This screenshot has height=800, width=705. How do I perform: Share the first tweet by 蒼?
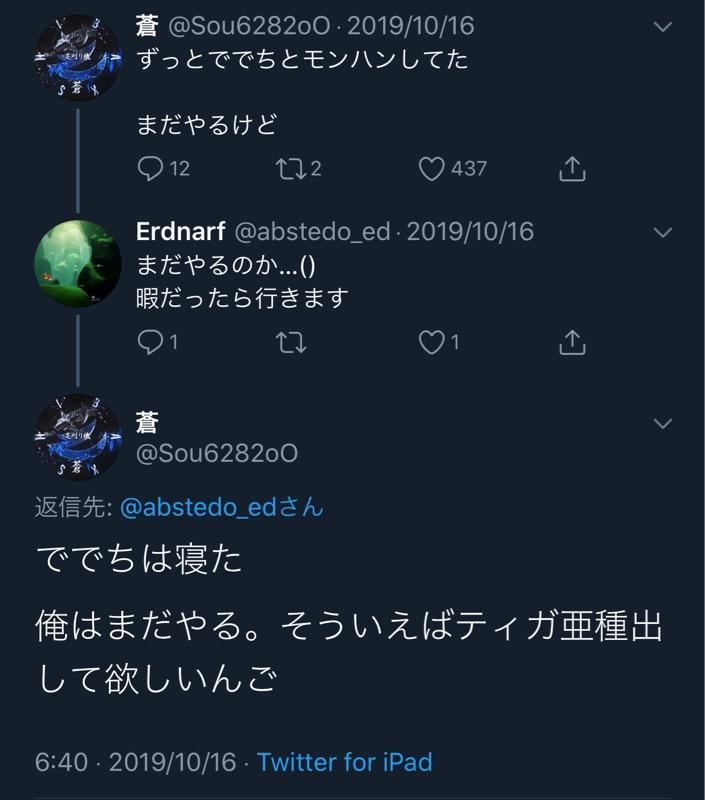[572, 169]
